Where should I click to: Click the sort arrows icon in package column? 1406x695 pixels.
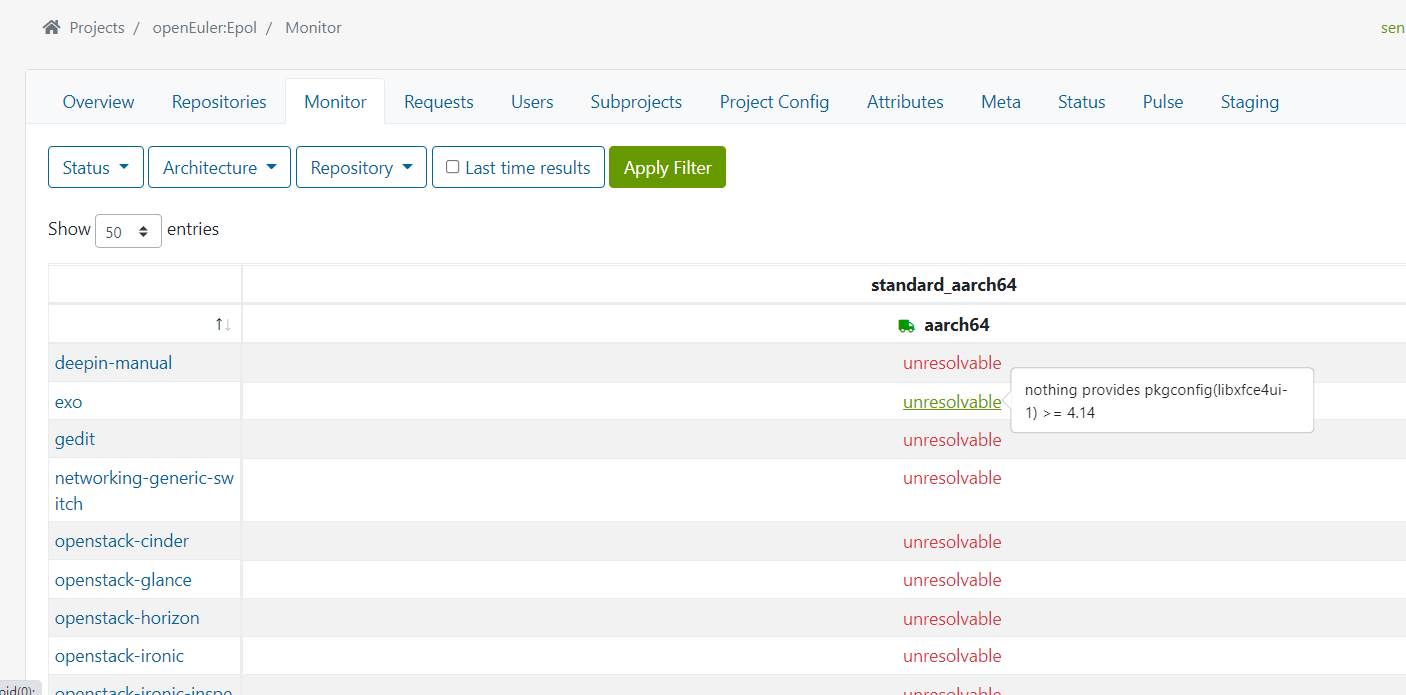click(222, 324)
